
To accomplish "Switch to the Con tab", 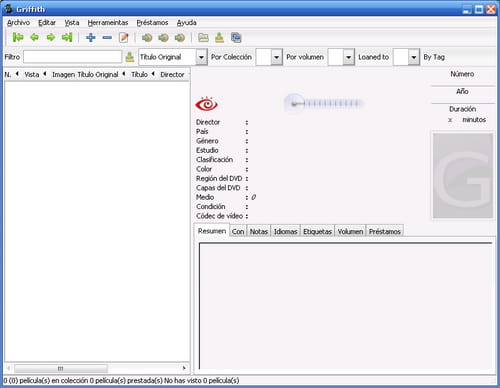I will (x=238, y=231).
